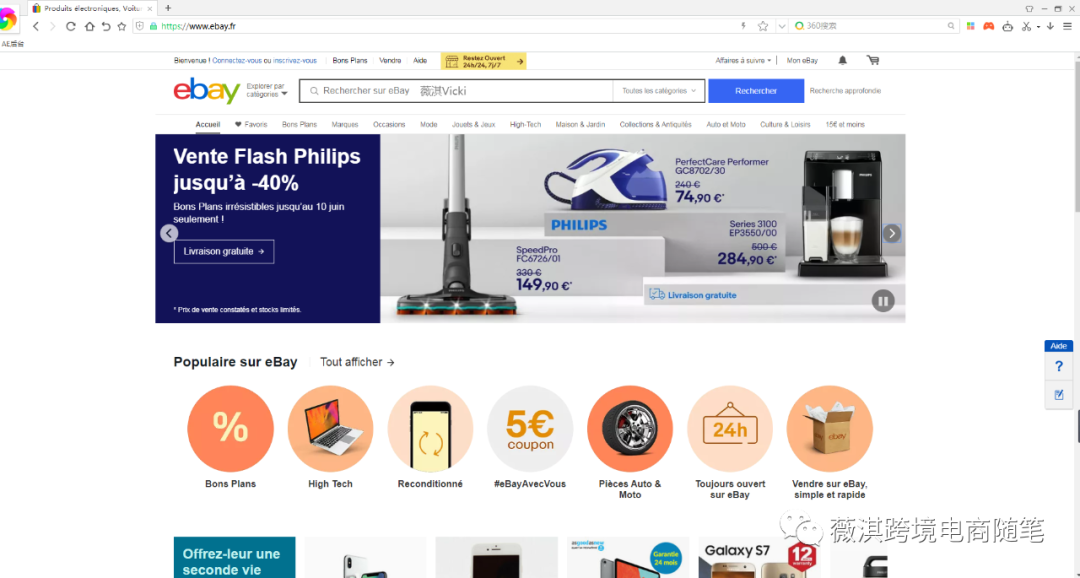Screen dimensions: 1080x578
Task: Click Aide link in top bar
Action: pyautogui.click(x=420, y=61)
